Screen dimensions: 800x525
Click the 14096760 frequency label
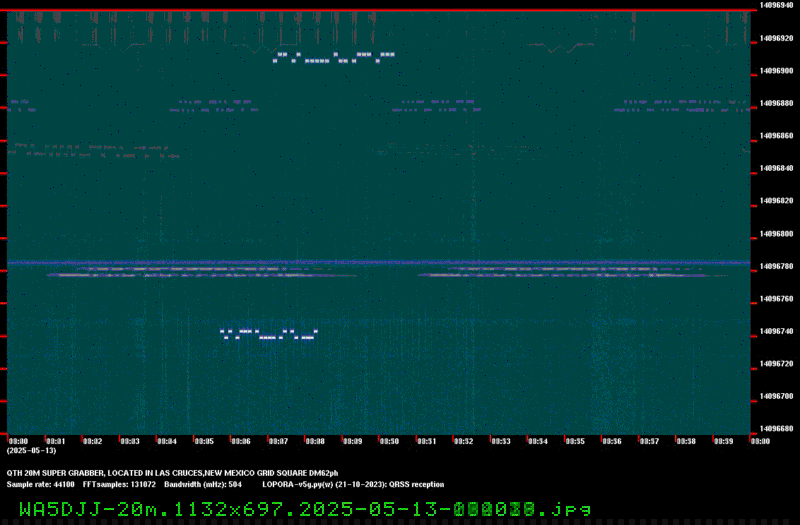point(777,298)
